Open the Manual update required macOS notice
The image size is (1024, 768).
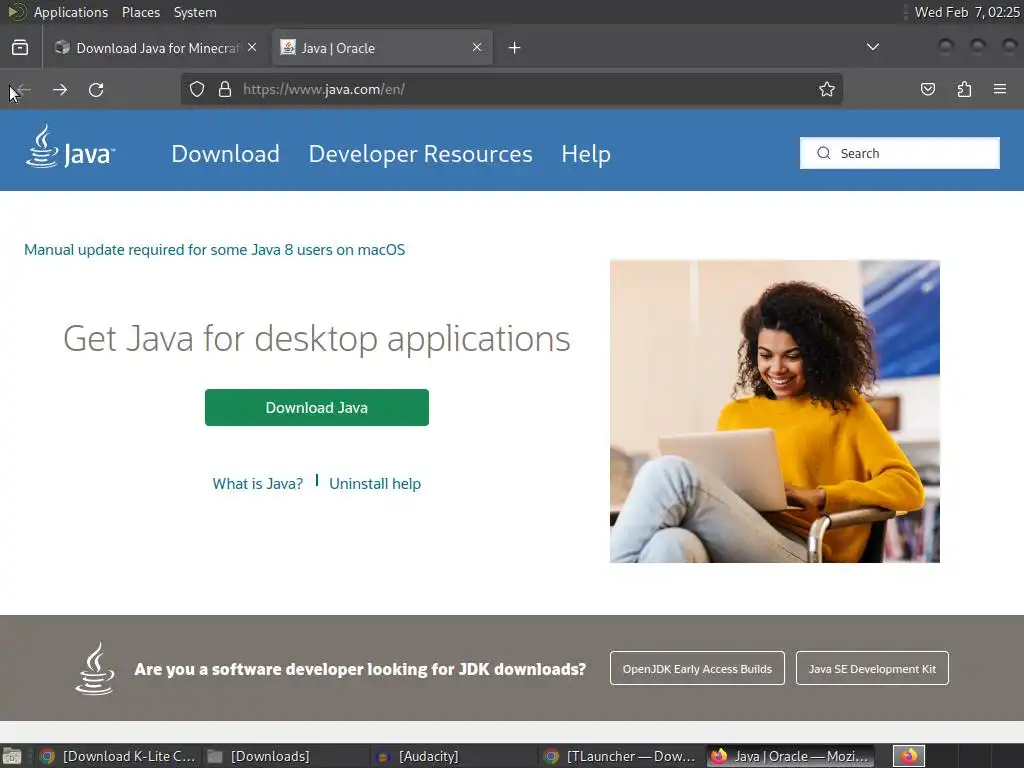[214, 249]
